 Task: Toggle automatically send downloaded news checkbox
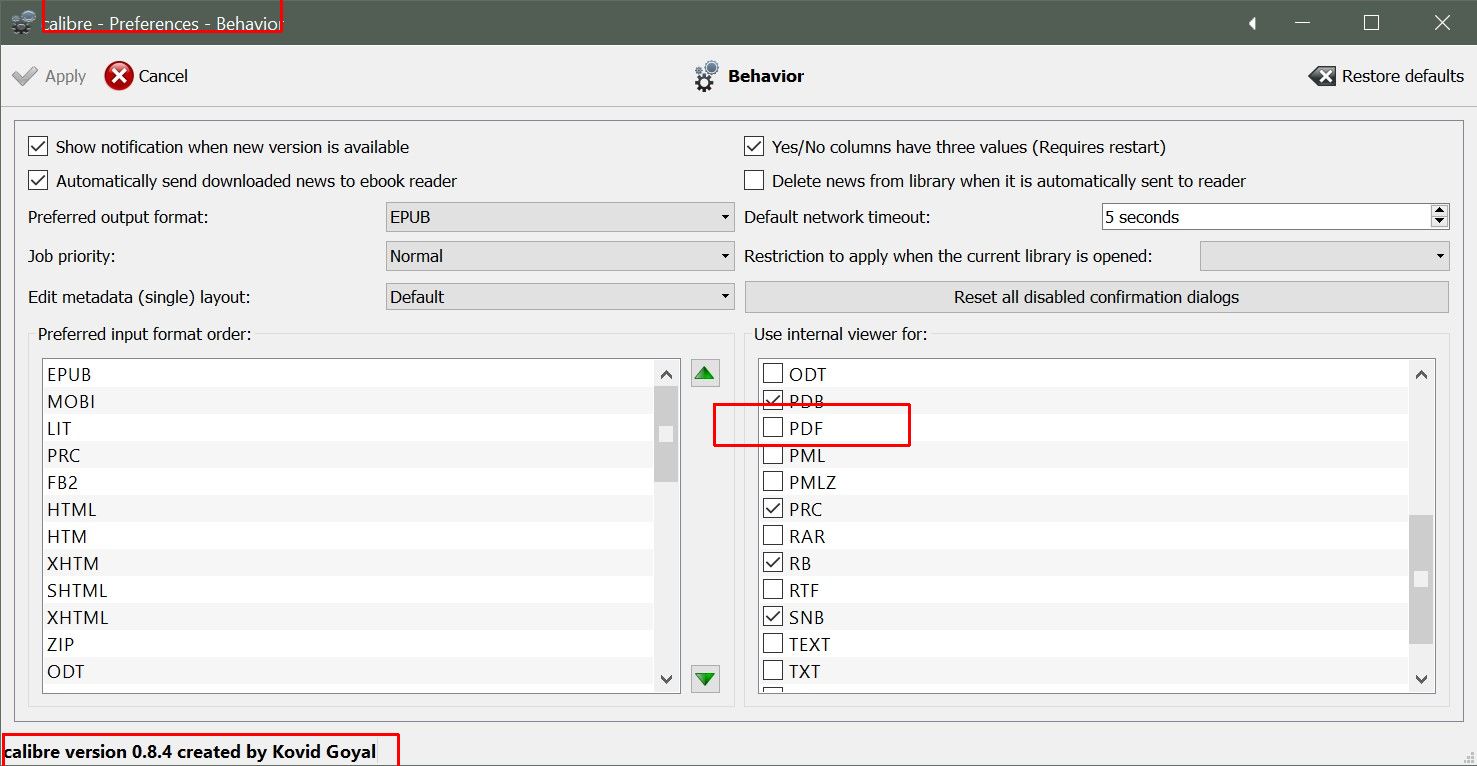click(38, 181)
